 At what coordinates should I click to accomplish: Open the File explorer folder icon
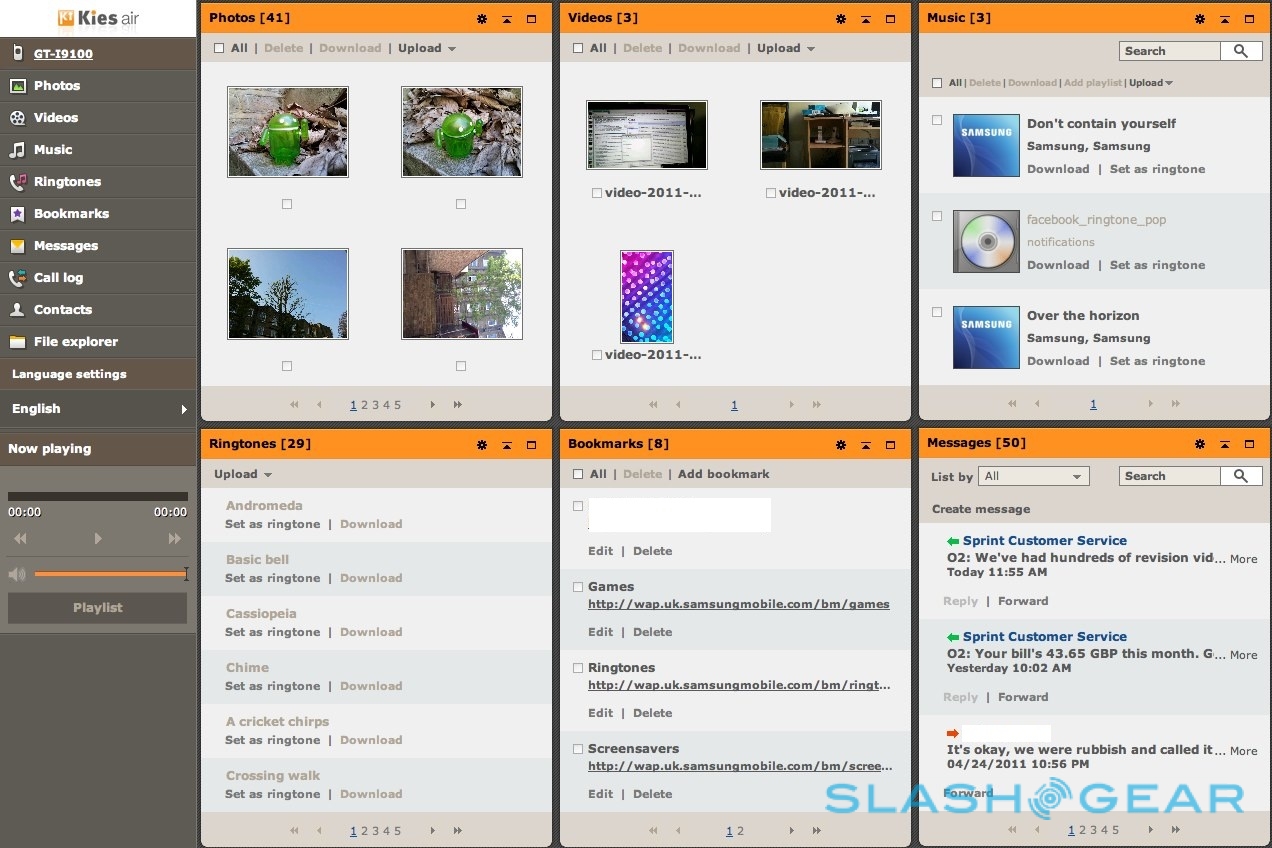[17, 342]
